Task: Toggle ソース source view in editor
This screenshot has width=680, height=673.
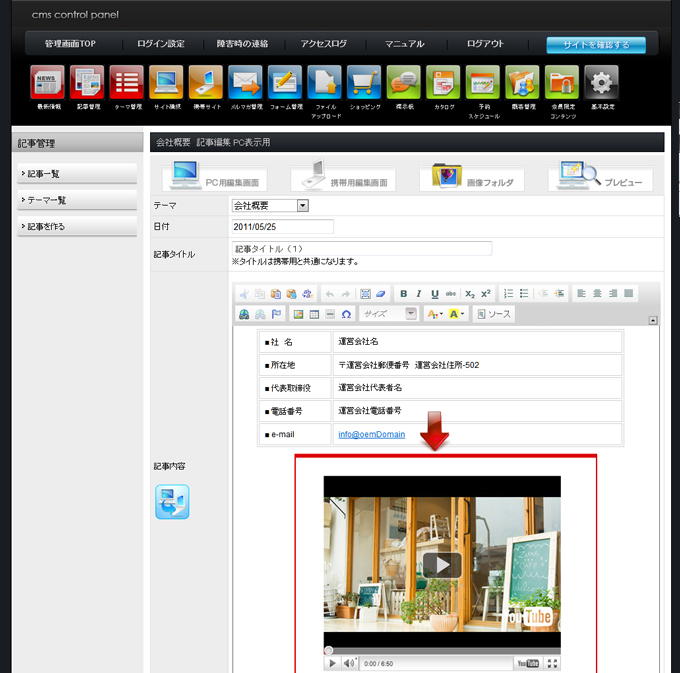Action: 494,314
